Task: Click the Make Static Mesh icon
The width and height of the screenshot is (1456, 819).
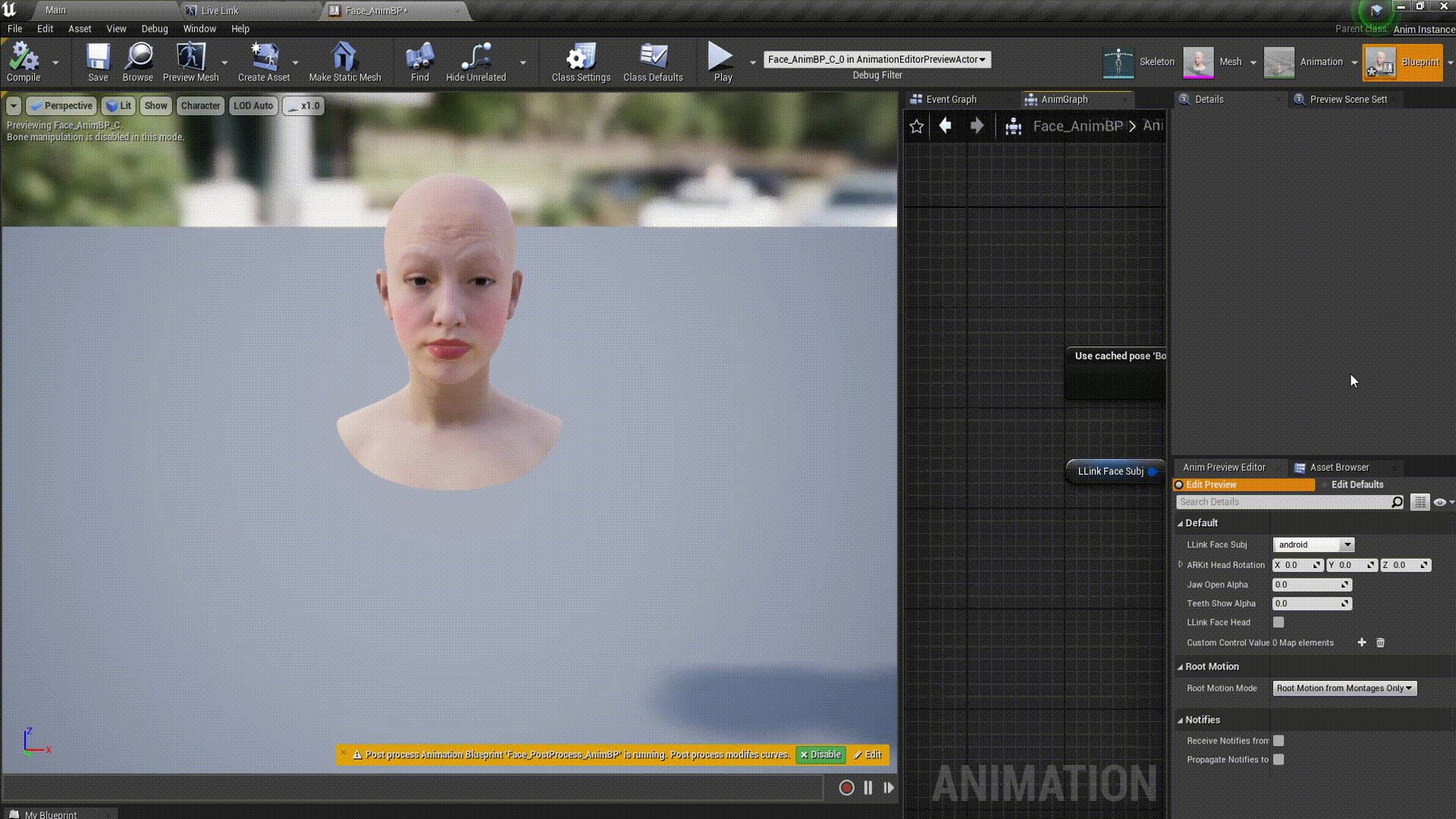Action: coord(344,61)
